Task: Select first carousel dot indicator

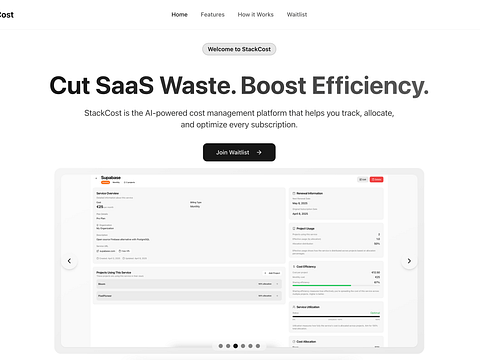Action: (x=221, y=346)
